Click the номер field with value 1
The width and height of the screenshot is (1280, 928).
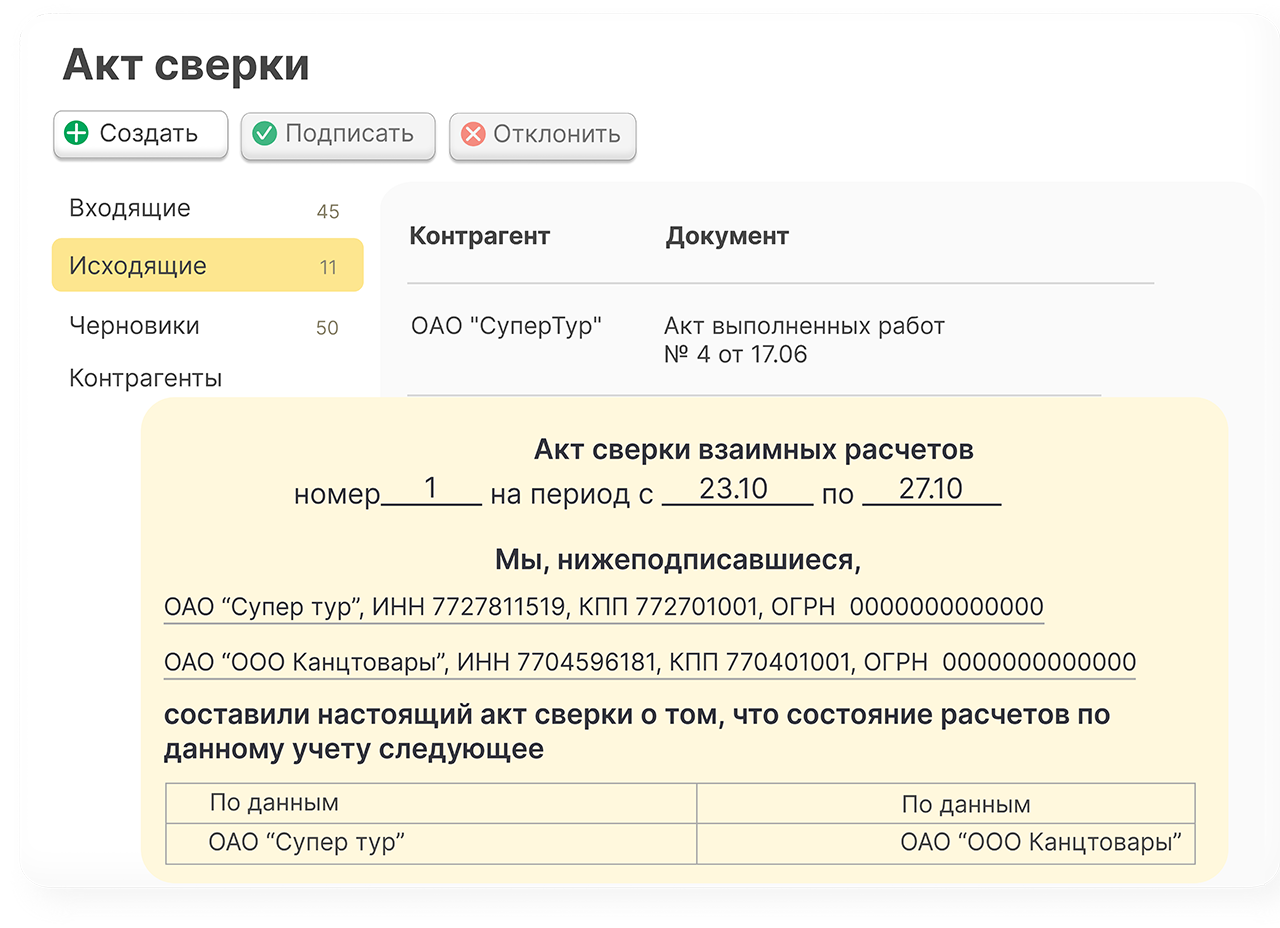pos(431,490)
